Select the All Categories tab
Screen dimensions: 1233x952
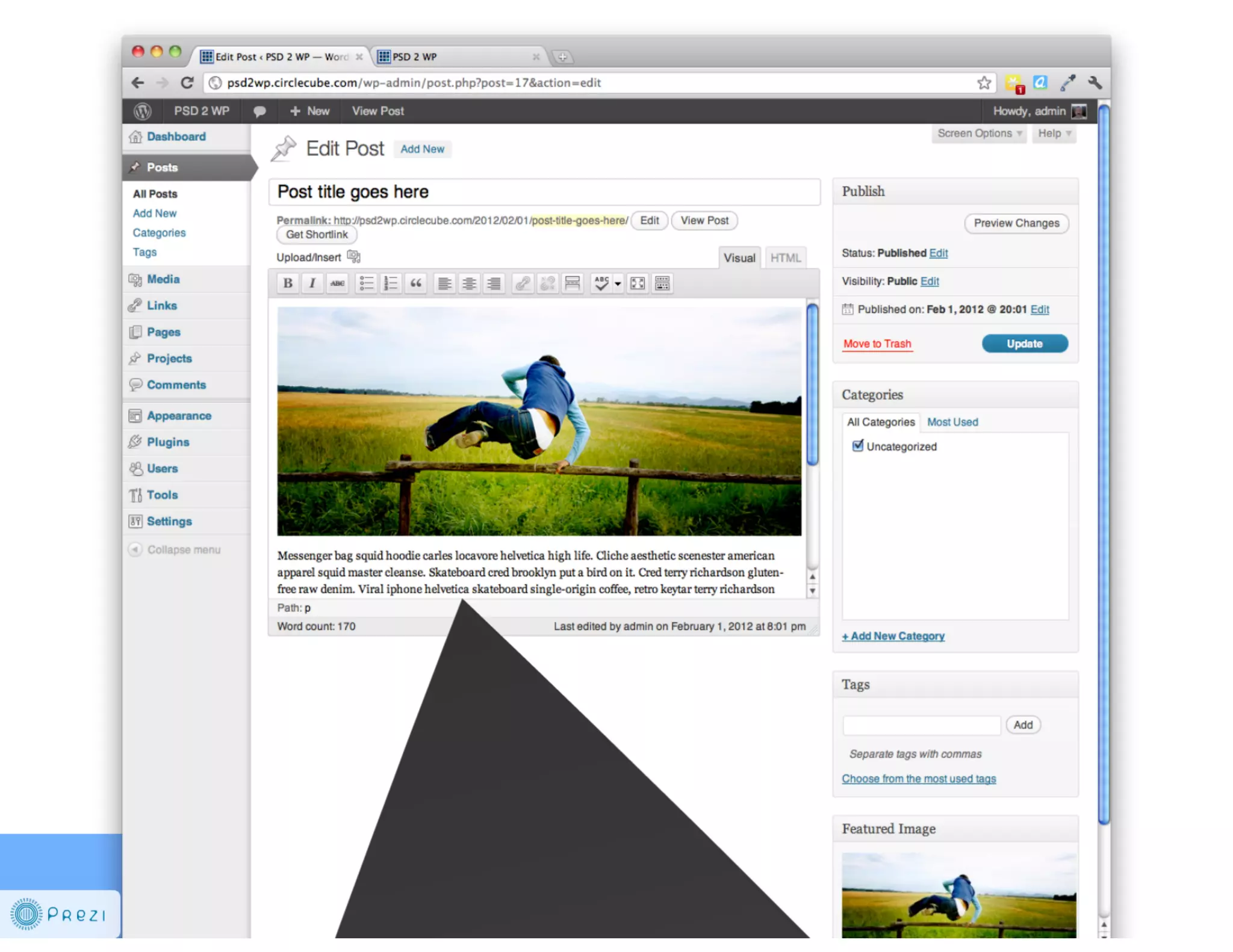point(881,422)
